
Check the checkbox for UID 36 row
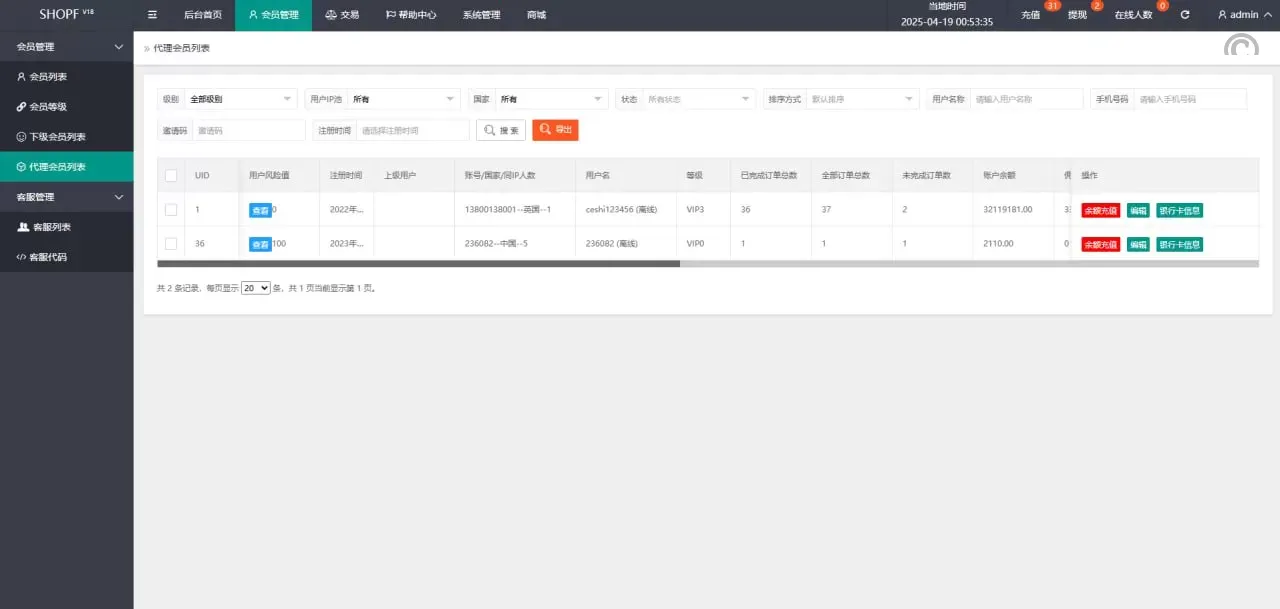click(x=171, y=244)
